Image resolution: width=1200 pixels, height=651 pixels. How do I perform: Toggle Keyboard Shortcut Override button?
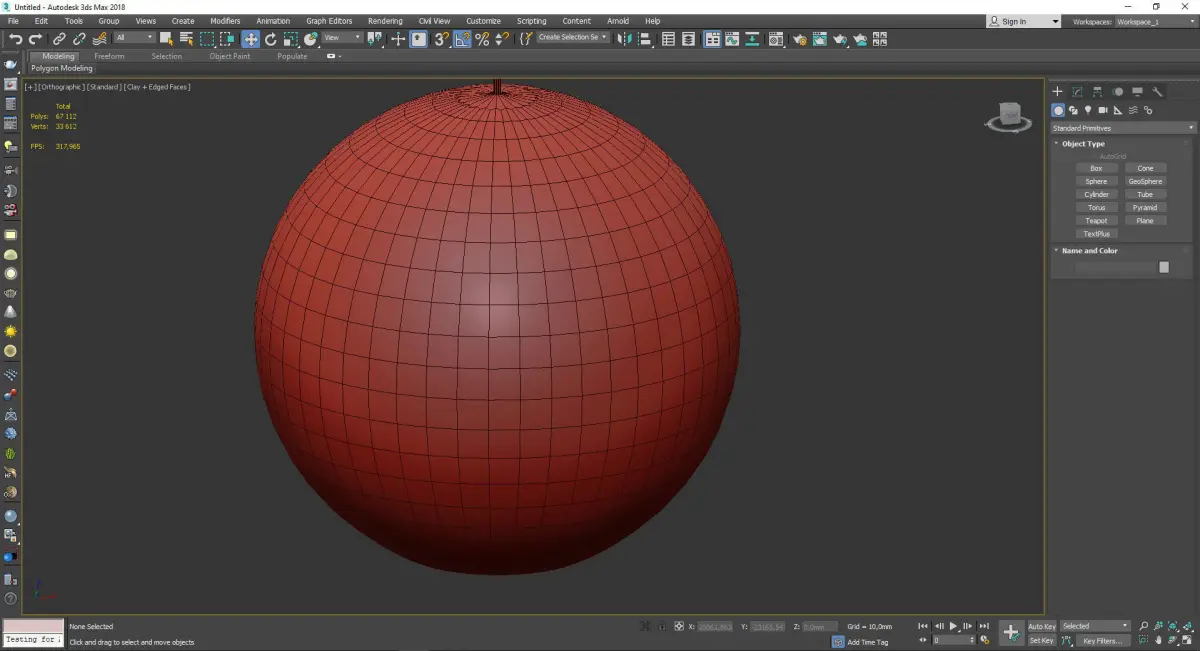point(418,39)
